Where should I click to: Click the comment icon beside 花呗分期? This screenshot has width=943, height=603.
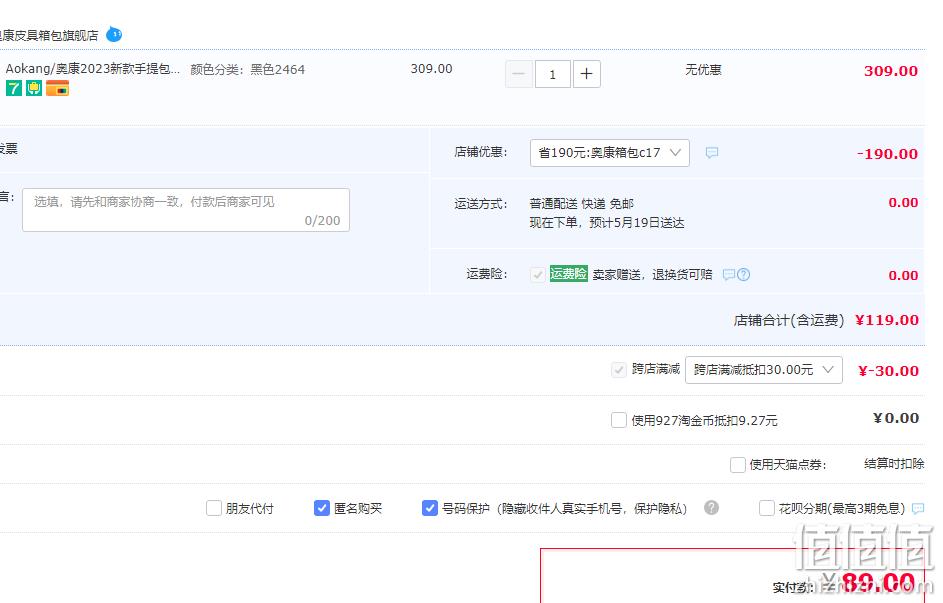[918, 509]
